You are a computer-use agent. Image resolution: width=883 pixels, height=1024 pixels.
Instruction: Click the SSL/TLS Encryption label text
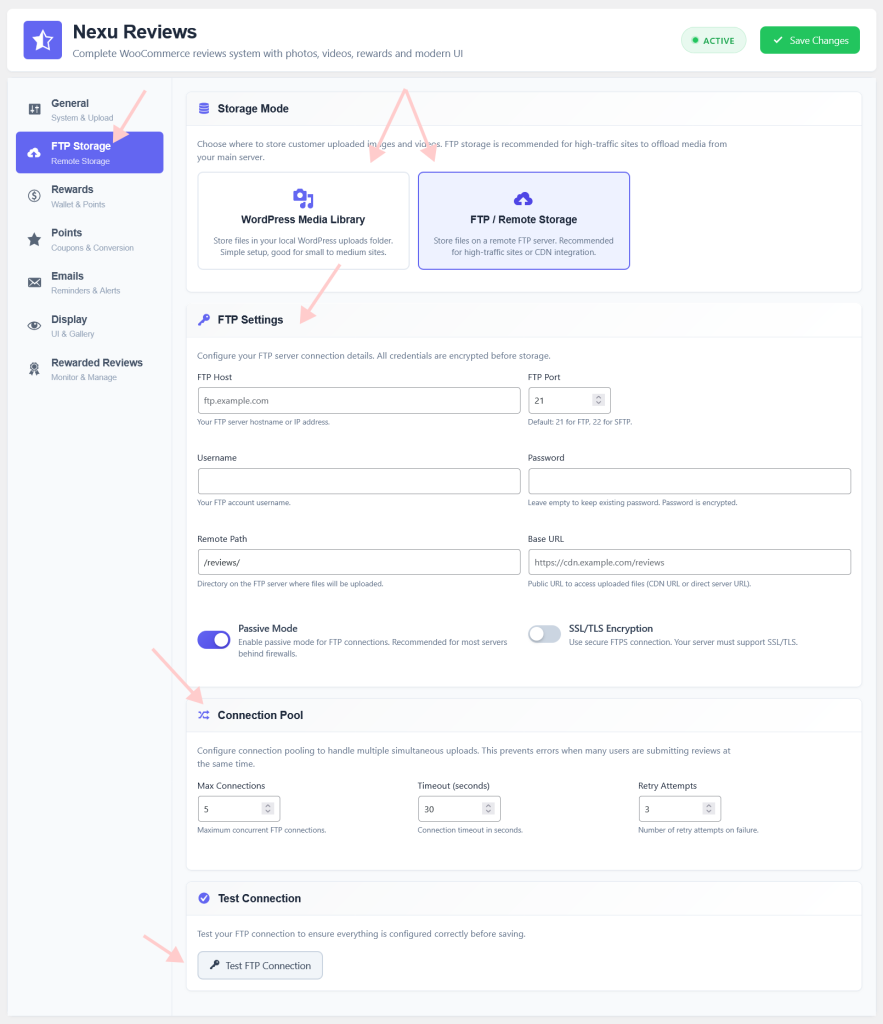[x=611, y=628]
